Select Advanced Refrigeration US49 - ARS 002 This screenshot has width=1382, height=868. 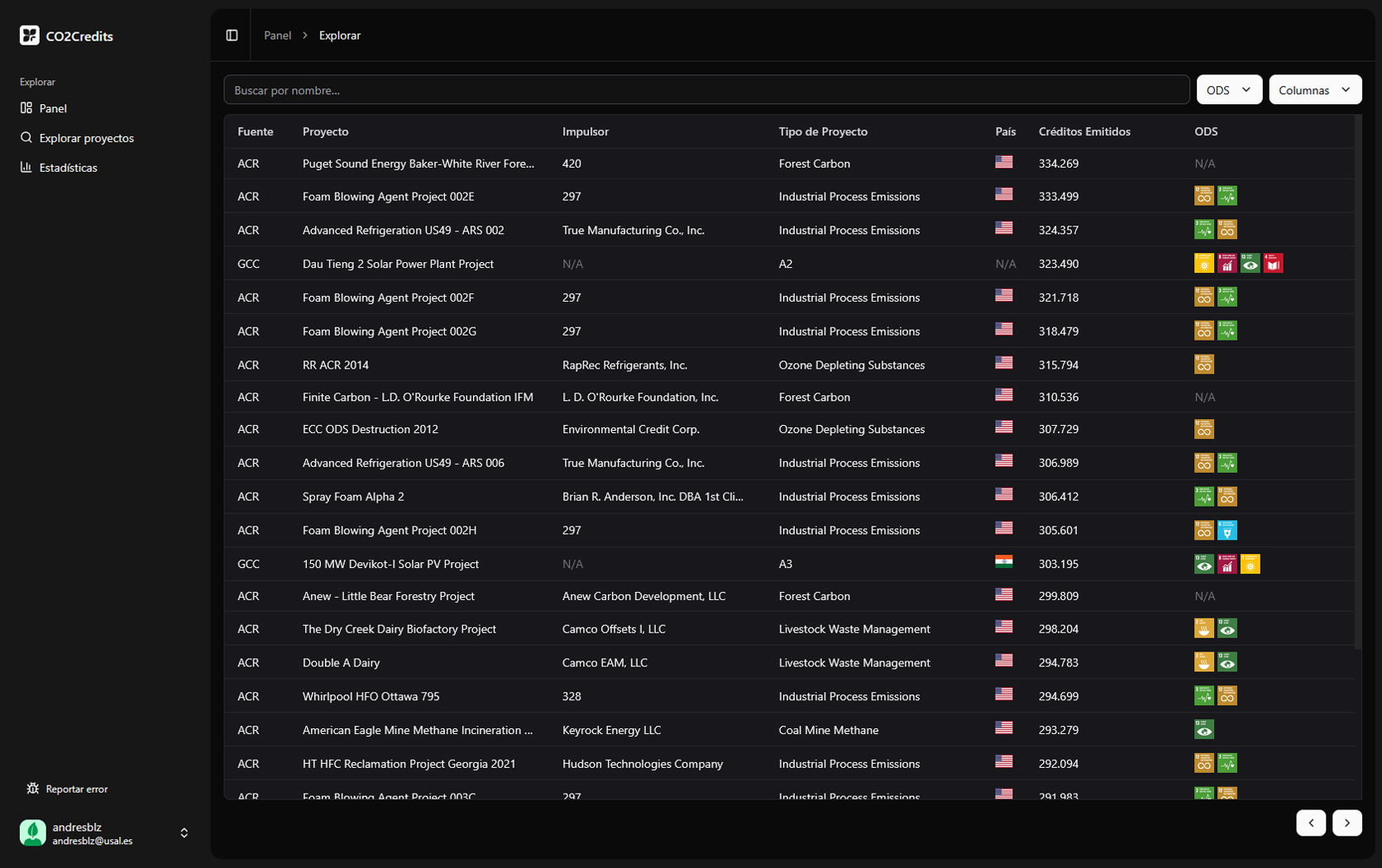(403, 230)
